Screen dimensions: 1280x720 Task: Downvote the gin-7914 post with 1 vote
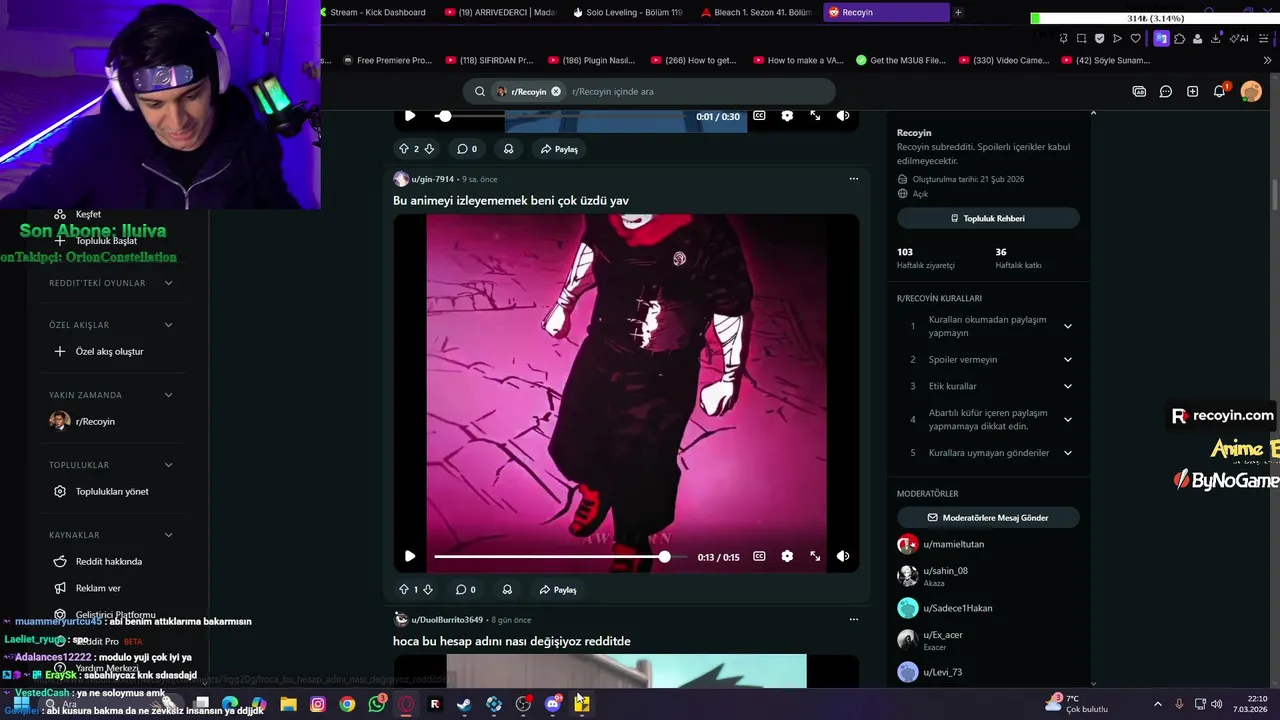(x=428, y=590)
